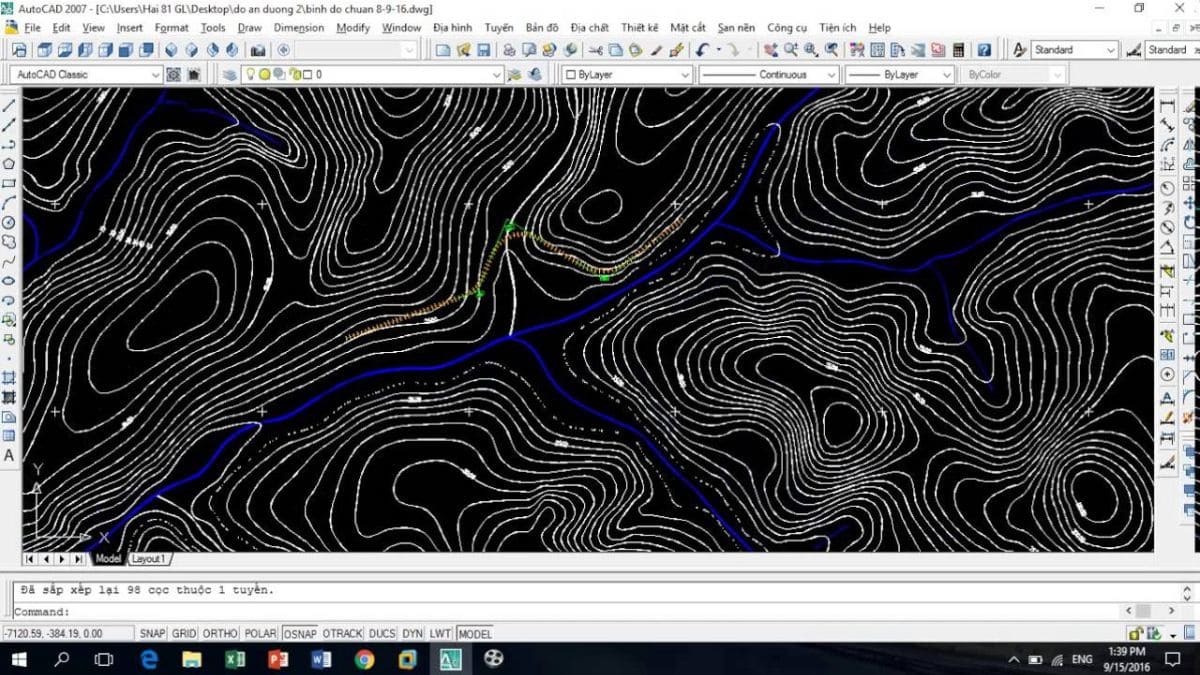Open the calculator icon in the toolbar
Image resolution: width=1200 pixels, height=675 pixels.
coord(959,50)
